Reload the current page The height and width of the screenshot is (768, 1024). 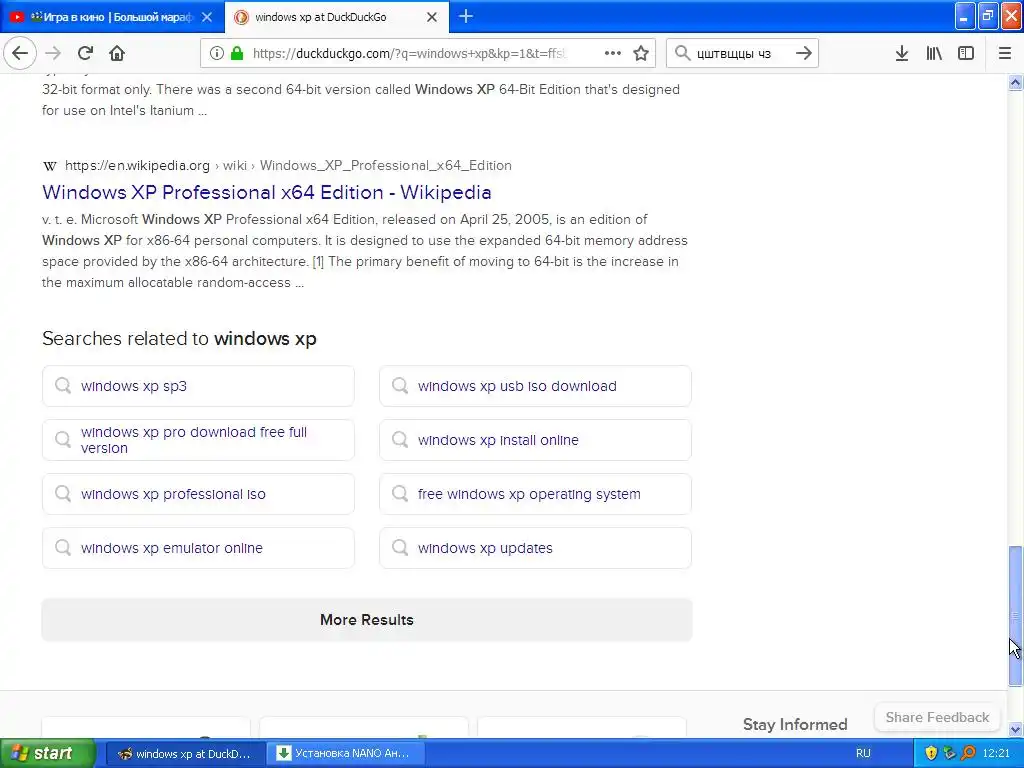point(86,54)
